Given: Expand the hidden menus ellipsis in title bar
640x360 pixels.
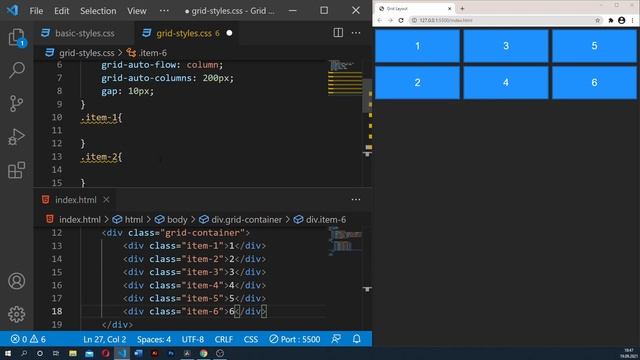Looking at the screenshot, I should click(x=164, y=11).
